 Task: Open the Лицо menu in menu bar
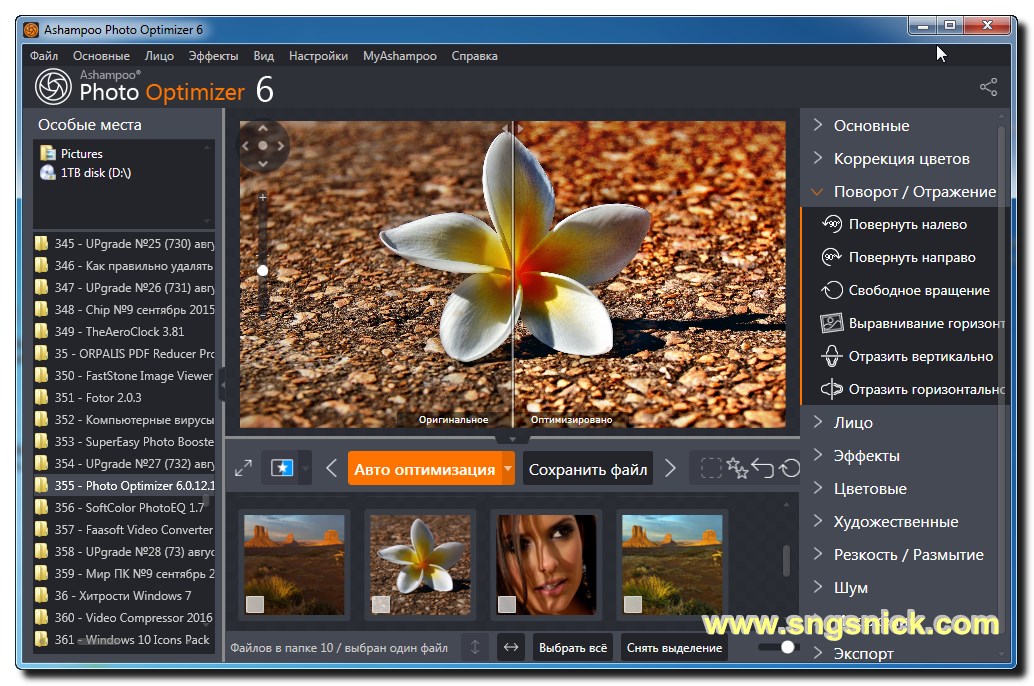(159, 56)
